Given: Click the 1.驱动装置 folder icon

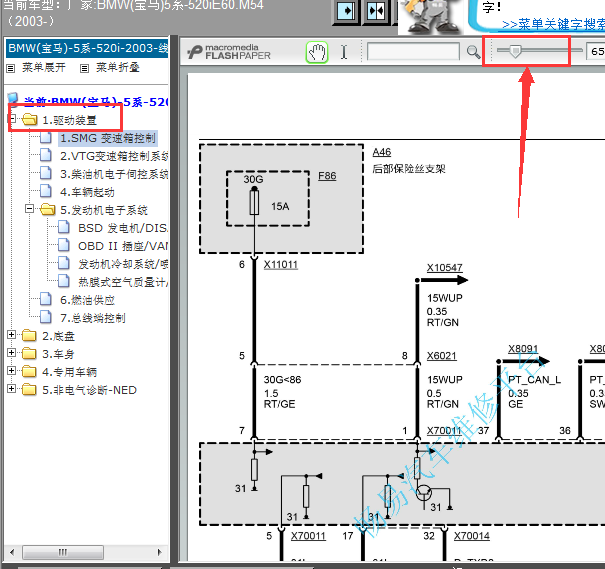Looking at the screenshot, I should coord(30,120).
